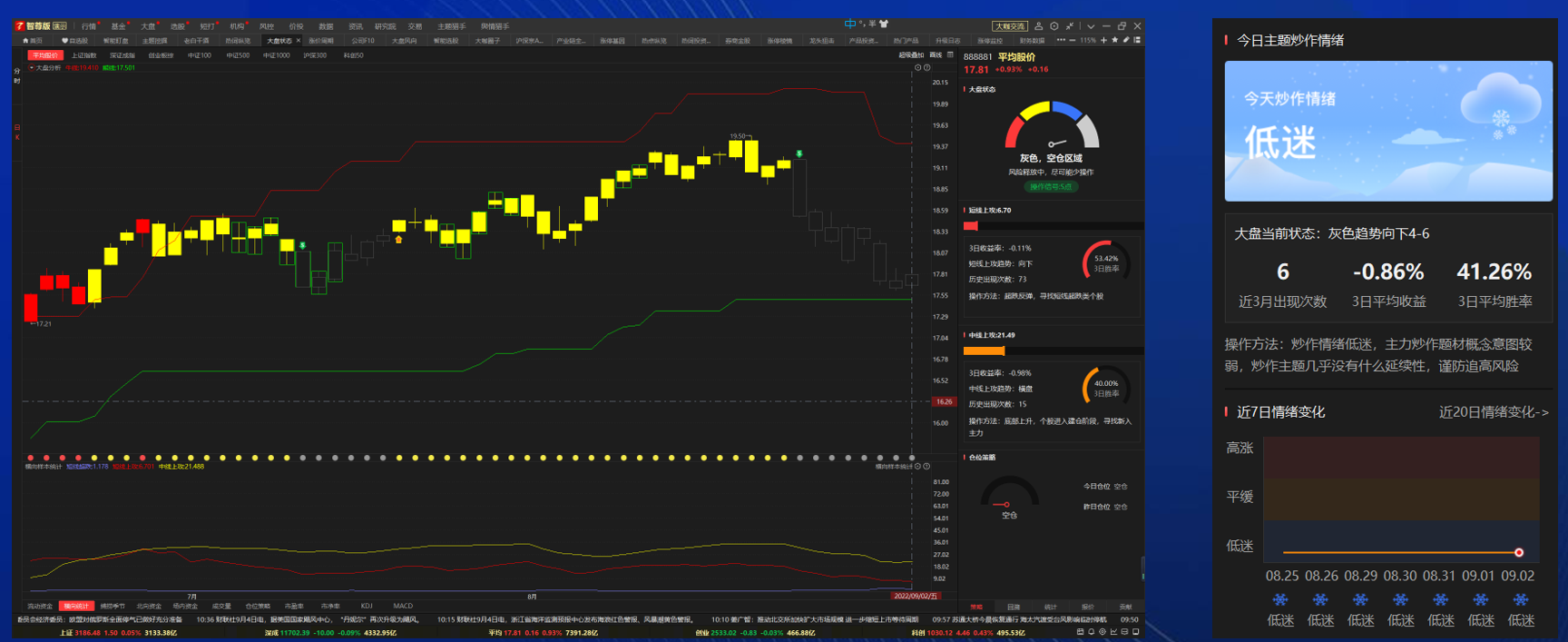This screenshot has height=642, width=1568.
Task: Click the 大盘状态 gauge dial
Action: pyautogui.click(x=1052, y=125)
